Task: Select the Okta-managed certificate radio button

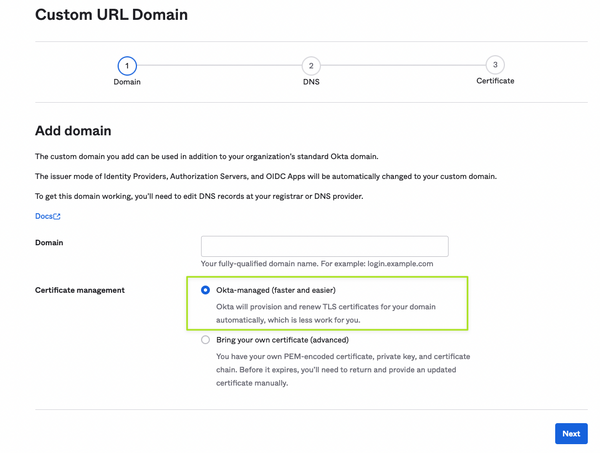Action: point(205,290)
